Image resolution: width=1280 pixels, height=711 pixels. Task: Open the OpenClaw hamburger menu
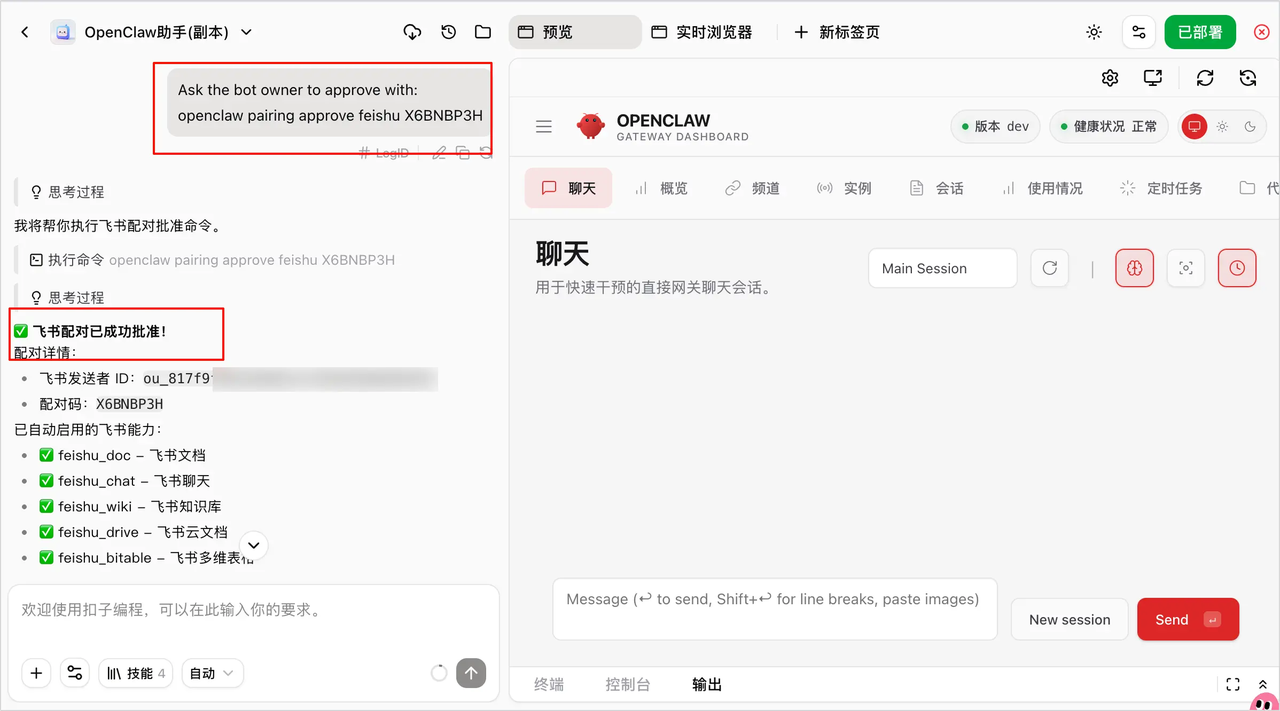click(544, 127)
